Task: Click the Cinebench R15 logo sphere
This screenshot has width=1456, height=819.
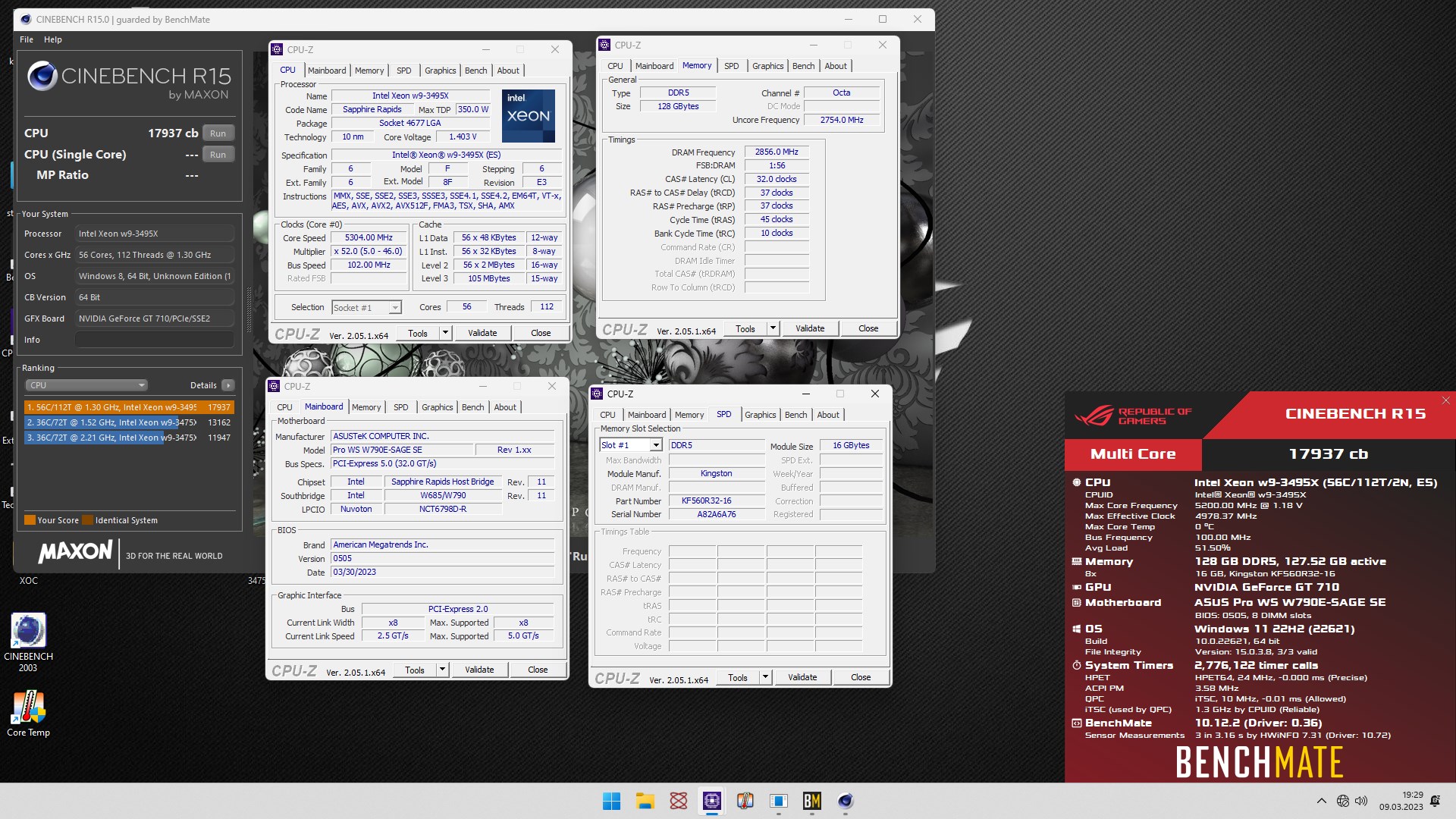Action: click(x=42, y=76)
